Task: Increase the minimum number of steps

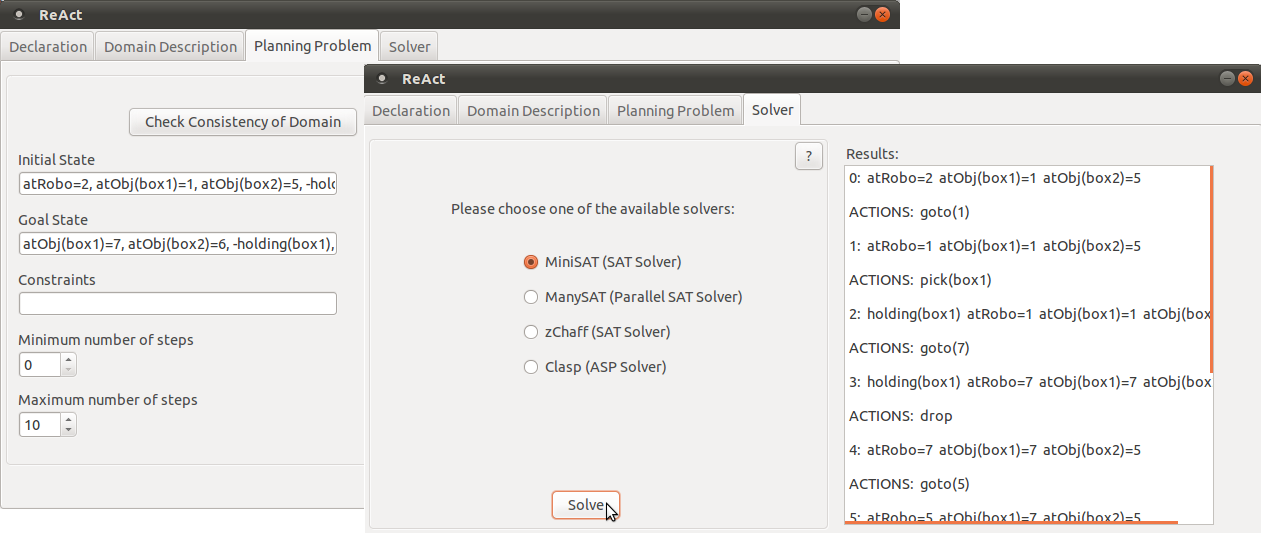Action: 68,360
